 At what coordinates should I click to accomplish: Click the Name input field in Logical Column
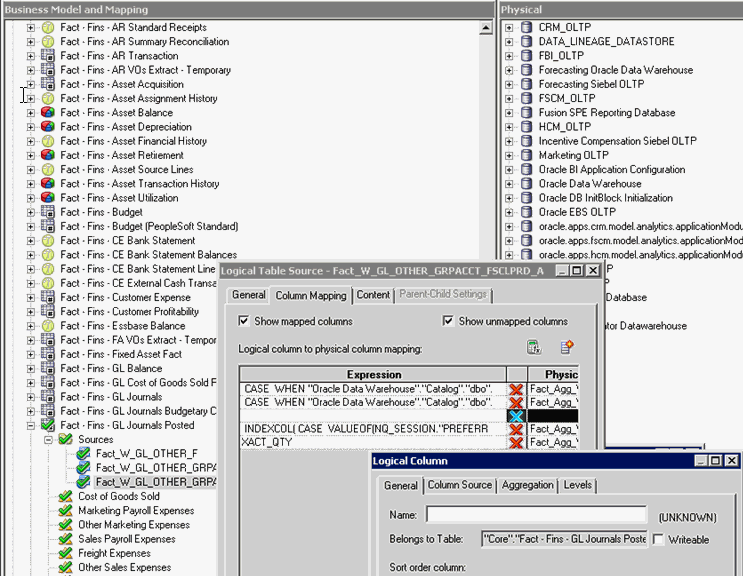click(x=536, y=515)
